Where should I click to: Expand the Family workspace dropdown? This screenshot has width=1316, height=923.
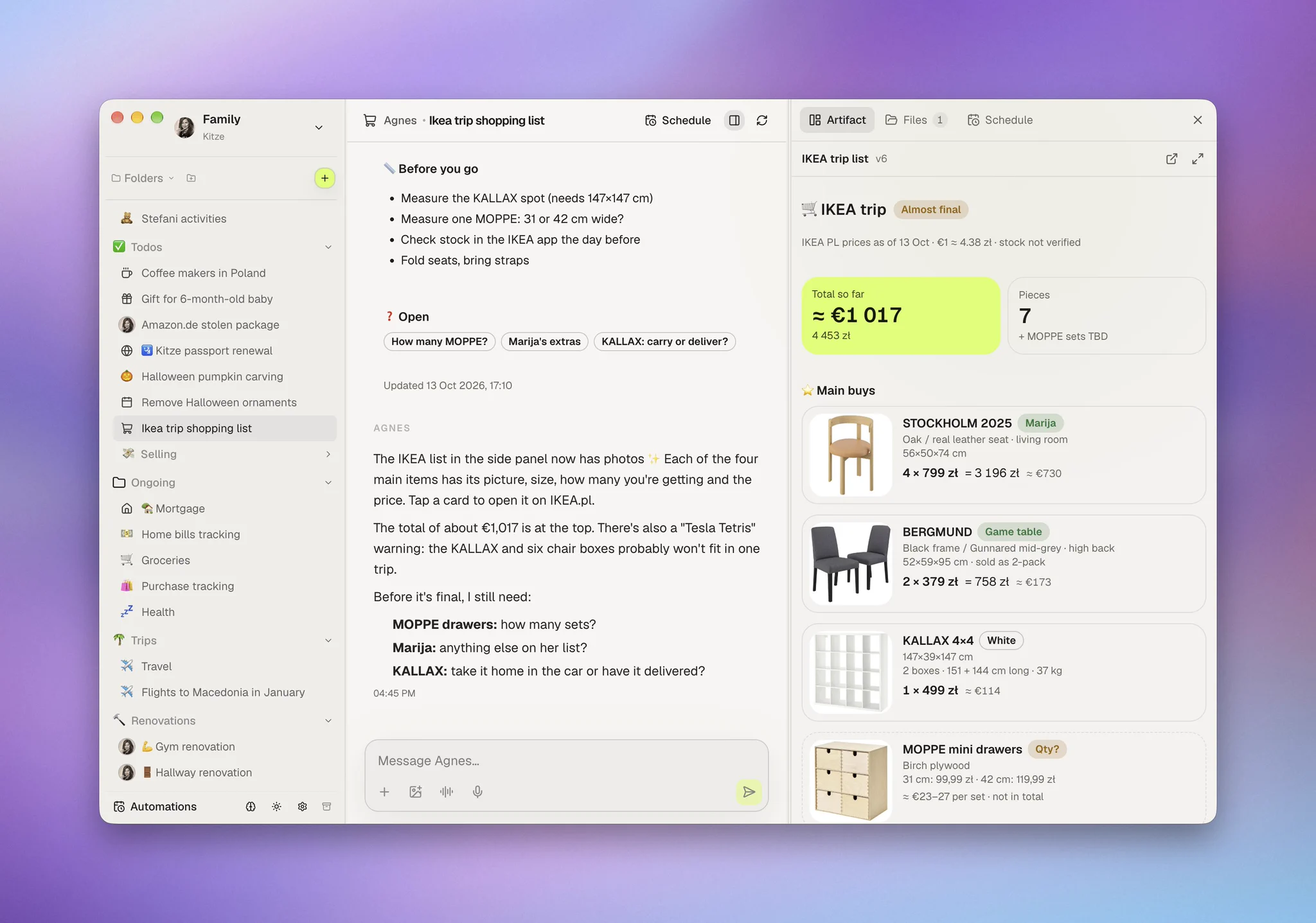coord(319,127)
